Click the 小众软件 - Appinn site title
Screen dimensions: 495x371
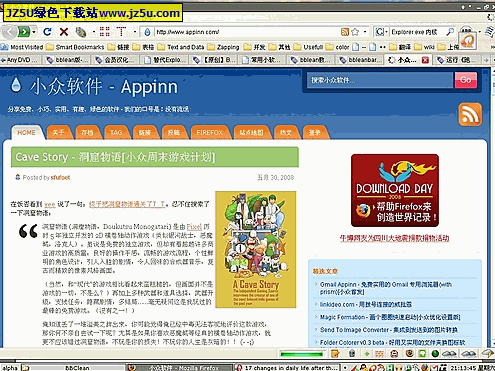click(x=104, y=87)
